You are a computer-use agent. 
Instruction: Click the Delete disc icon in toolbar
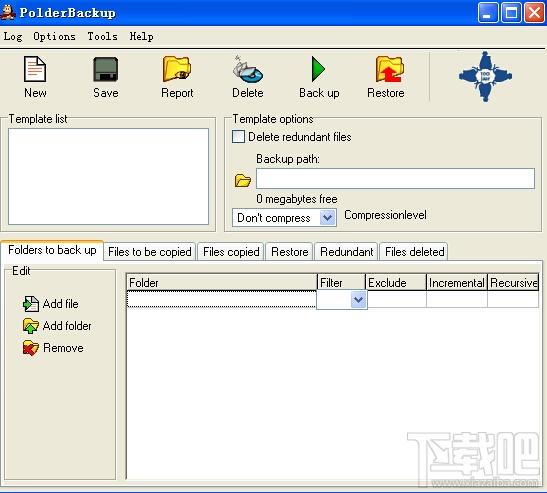(x=248, y=69)
